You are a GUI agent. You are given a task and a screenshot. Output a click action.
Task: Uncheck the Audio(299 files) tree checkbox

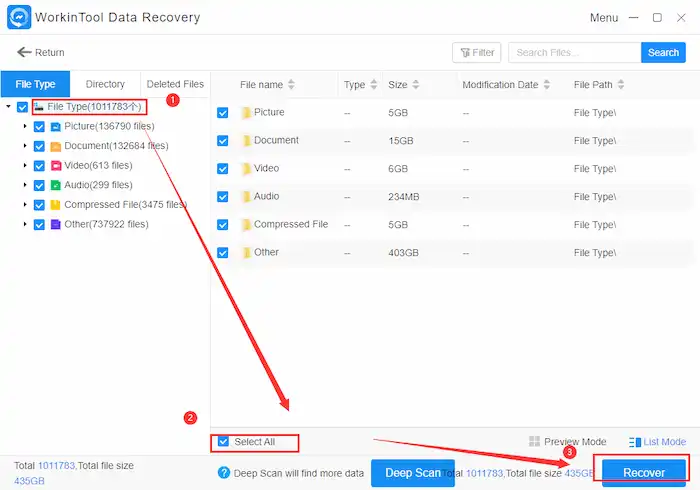[39, 185]
